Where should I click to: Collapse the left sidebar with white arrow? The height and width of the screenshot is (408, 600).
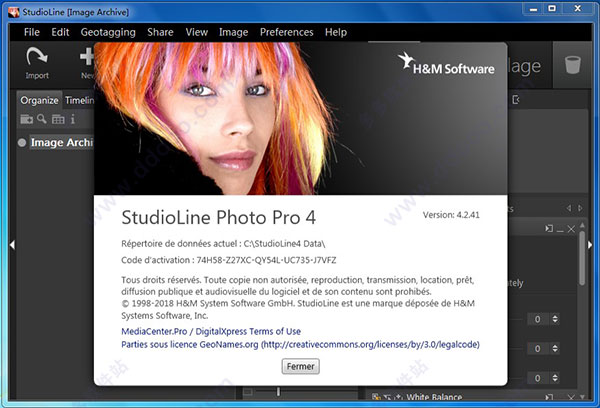click(x=12, y=245)
